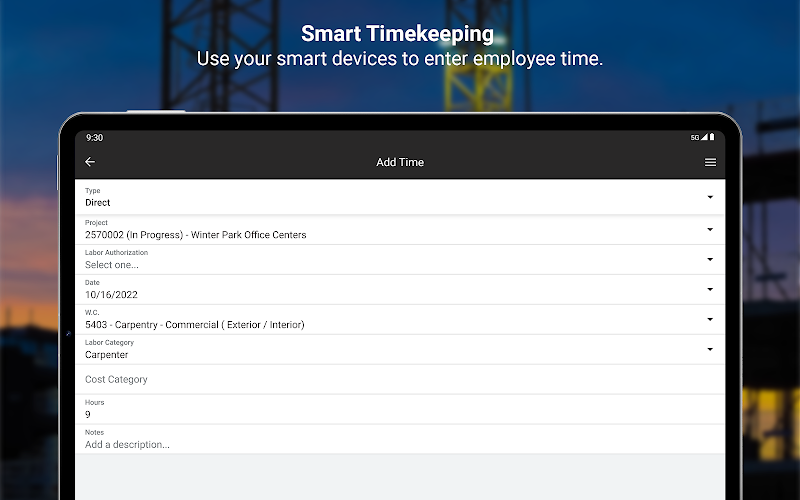Click 'Select one...' labor authorization placeholder

(x=112, y=265)
